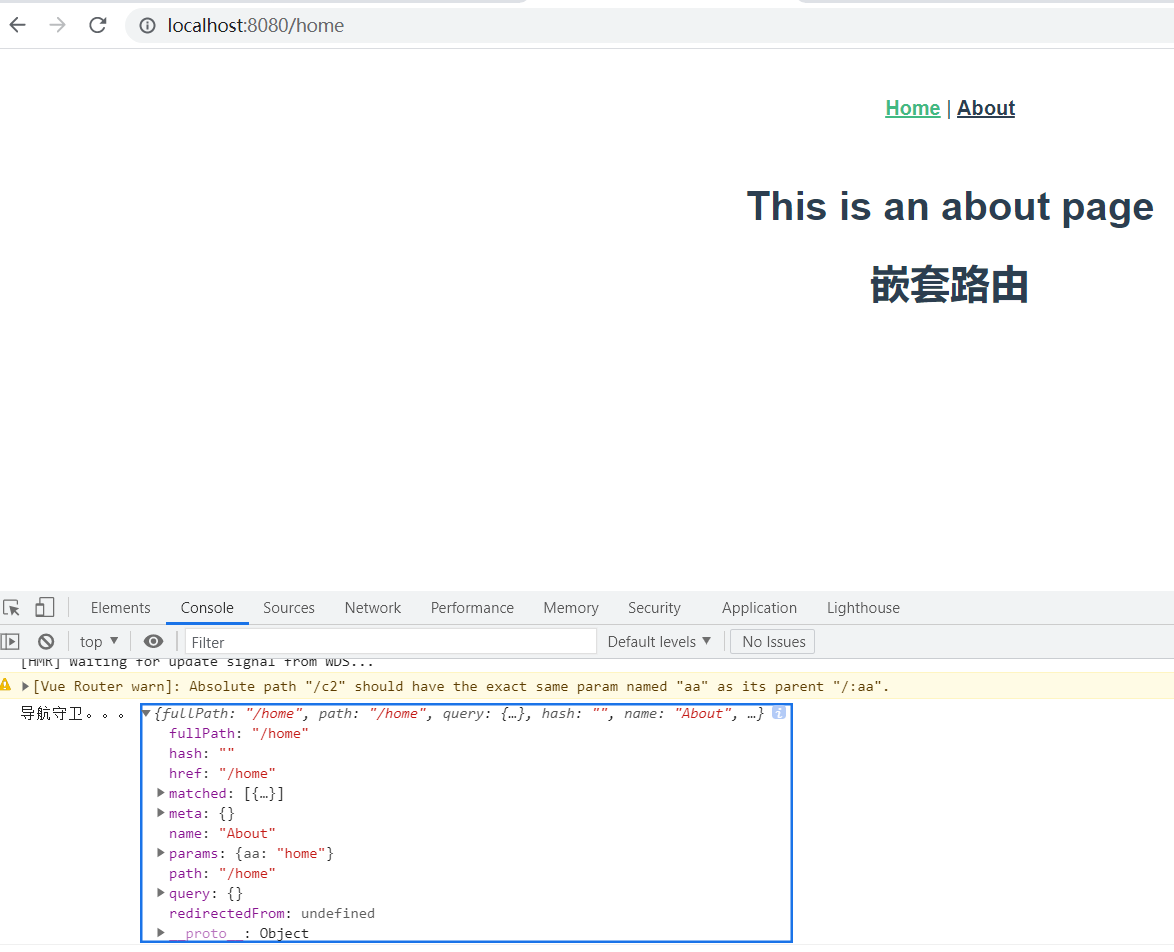1174x952 pixels.
Task: Open the About link
Action: [985, 108]
